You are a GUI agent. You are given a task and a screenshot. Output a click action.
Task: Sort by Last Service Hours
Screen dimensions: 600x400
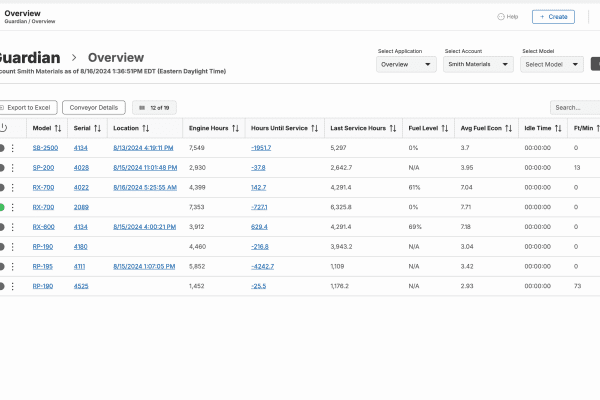point(393,128)
